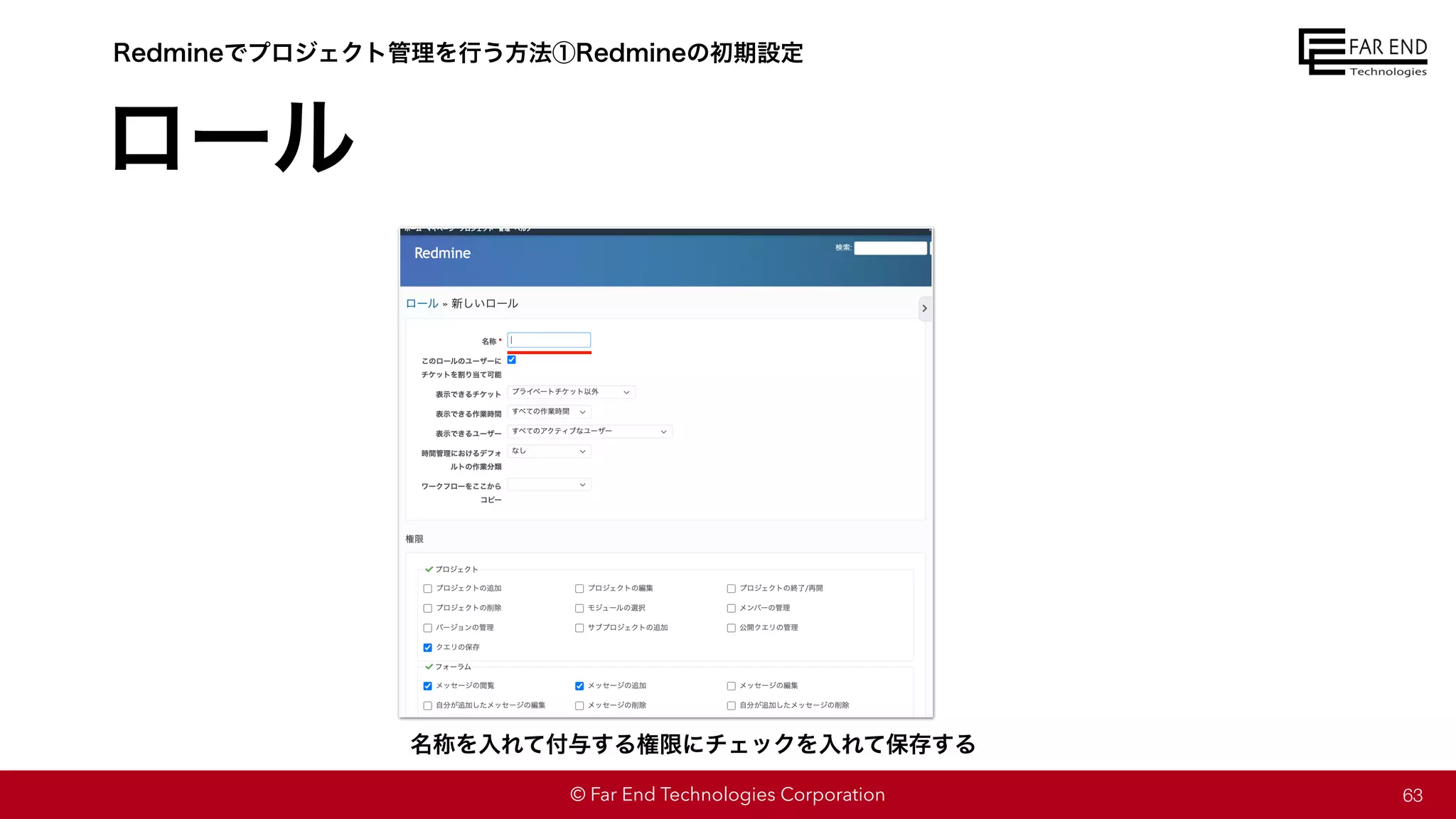The width and height of the screenshot is (1456, 819).
Task: Check 自分が追加したメッセージの編集 permission
Action: [x=427, y=706]
